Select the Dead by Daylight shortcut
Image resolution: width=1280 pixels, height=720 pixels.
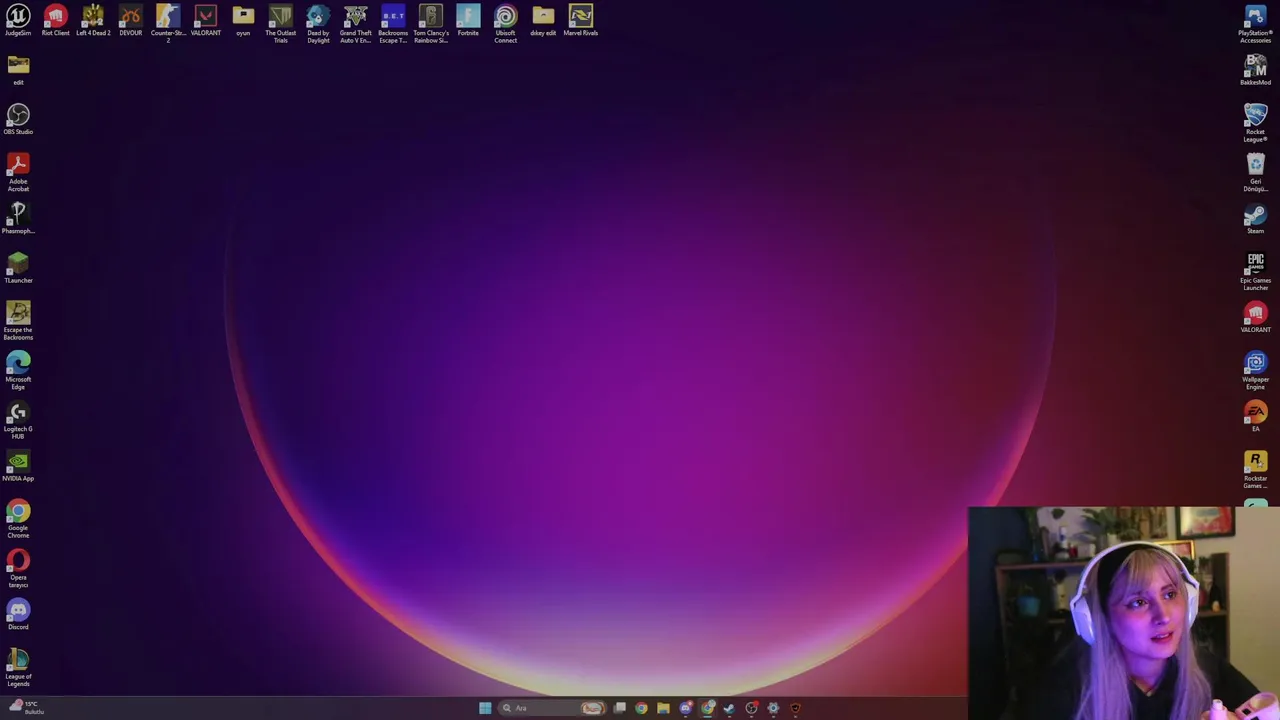coord(318,24)
